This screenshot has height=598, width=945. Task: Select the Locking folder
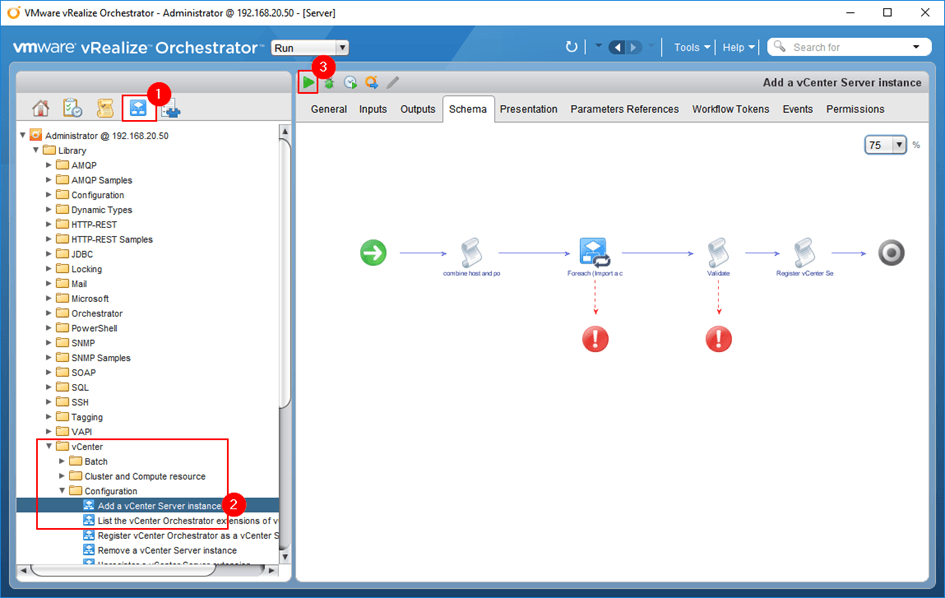[86, 269]
